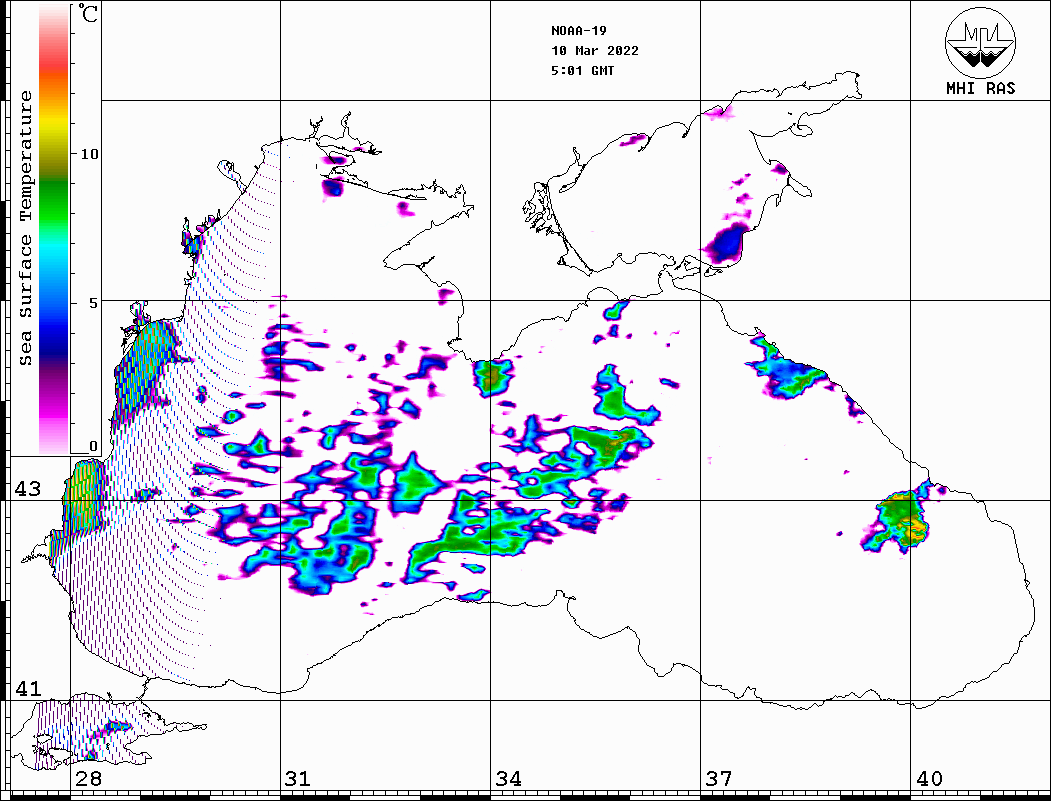
Task: Click the "MHI RAS" caption text
Action: click(981, 88)
